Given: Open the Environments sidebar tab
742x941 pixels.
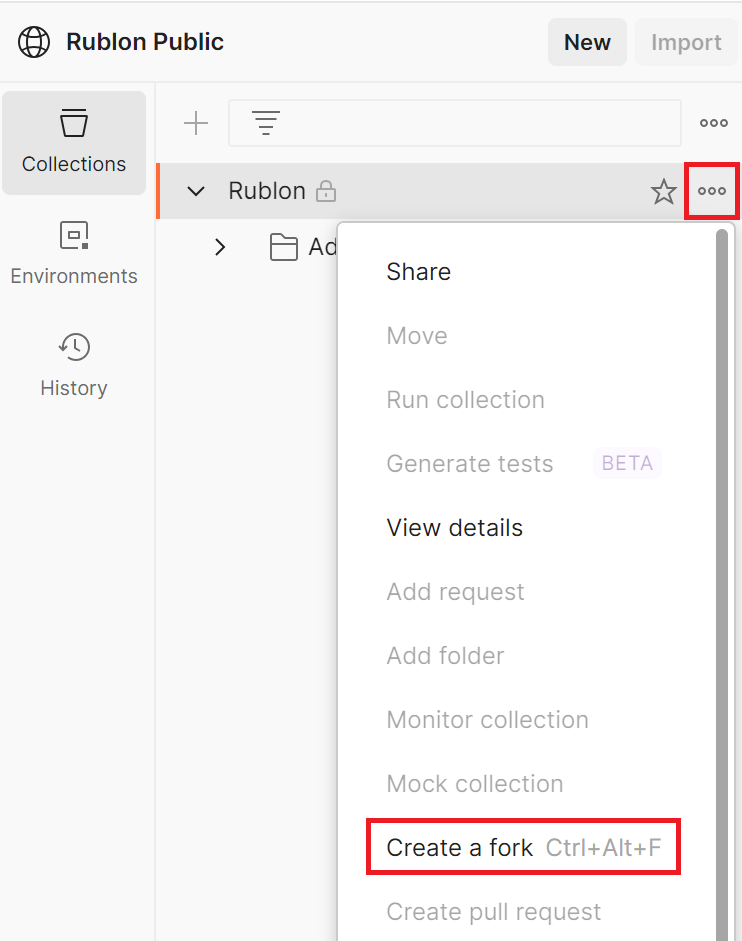Looking at the screenshot, I should [x=74, y=254].
